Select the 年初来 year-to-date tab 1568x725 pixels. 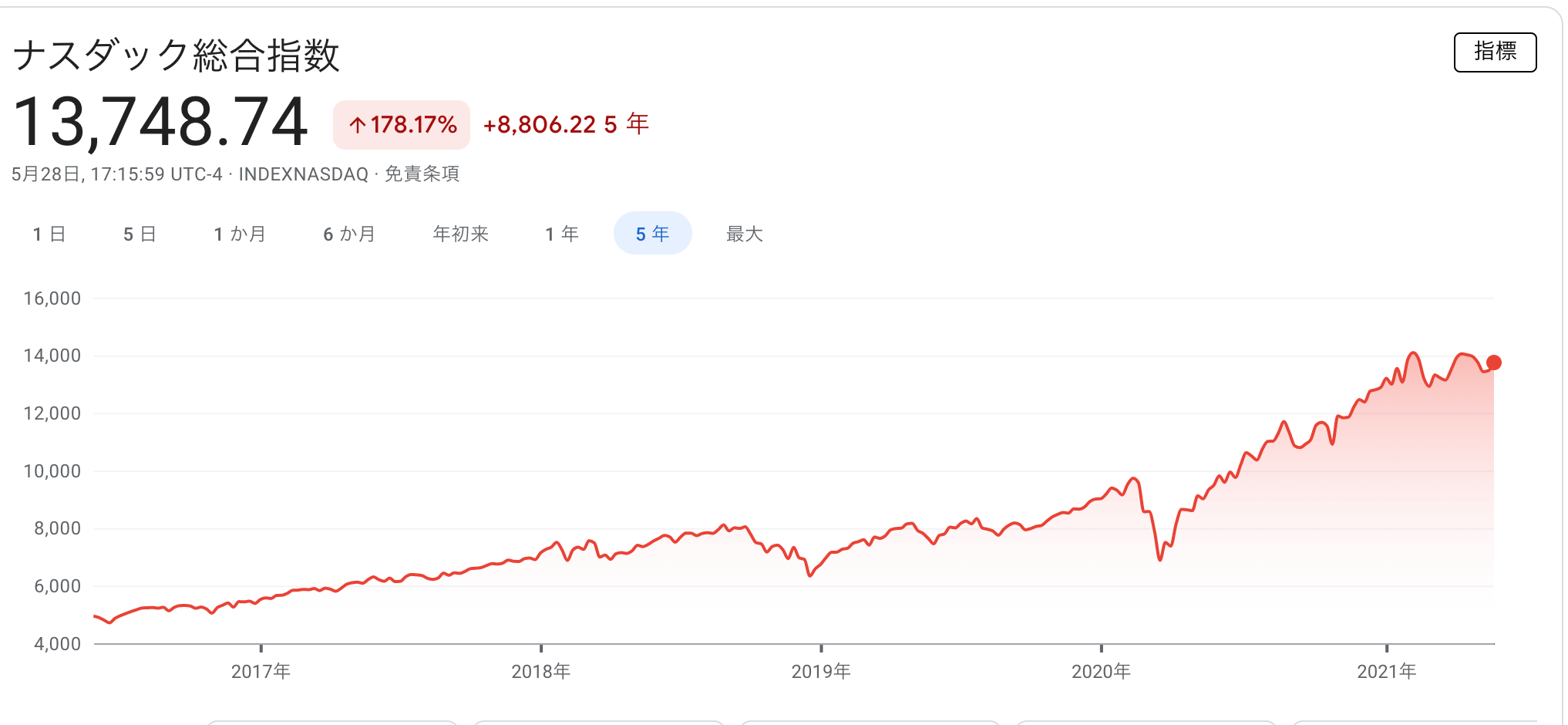460,234
